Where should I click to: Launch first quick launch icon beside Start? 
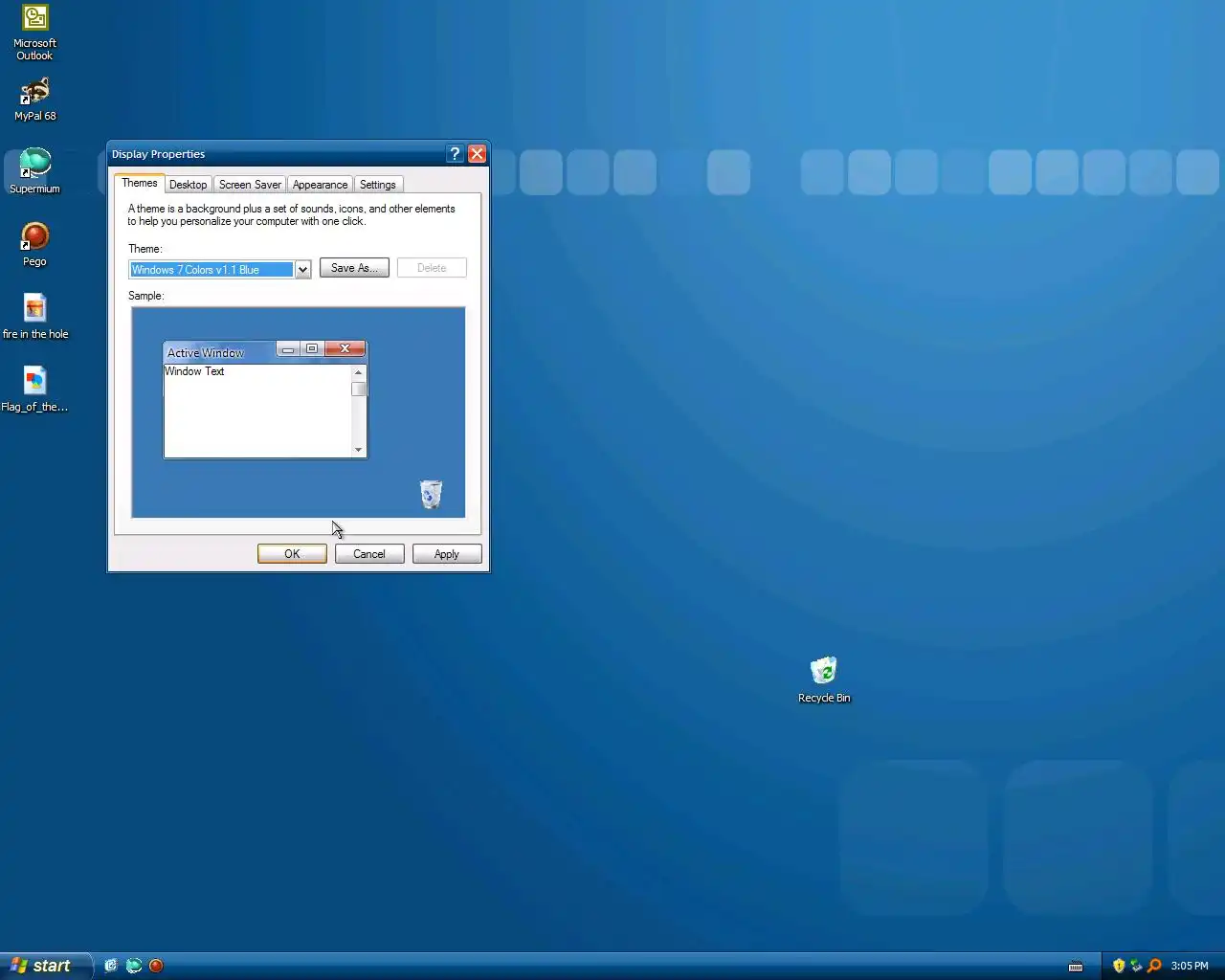coord(111,966)
